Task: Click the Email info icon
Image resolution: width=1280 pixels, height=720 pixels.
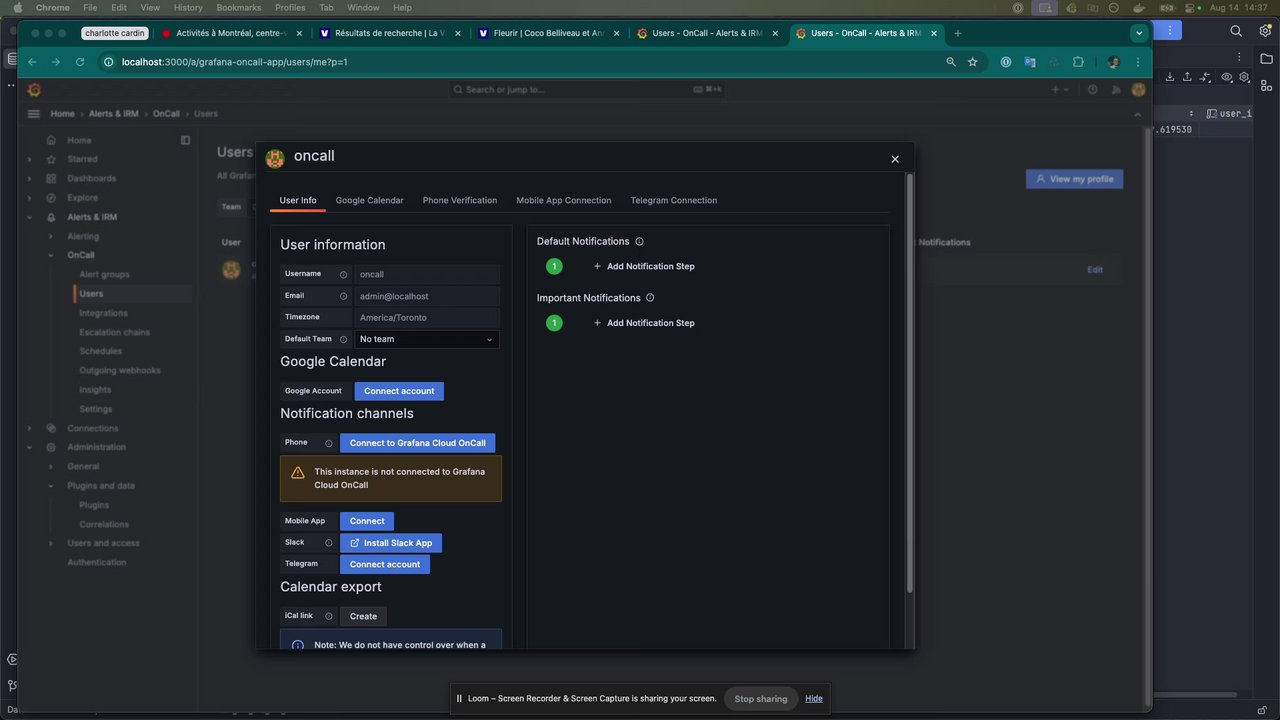Action: tap(343, 296)
